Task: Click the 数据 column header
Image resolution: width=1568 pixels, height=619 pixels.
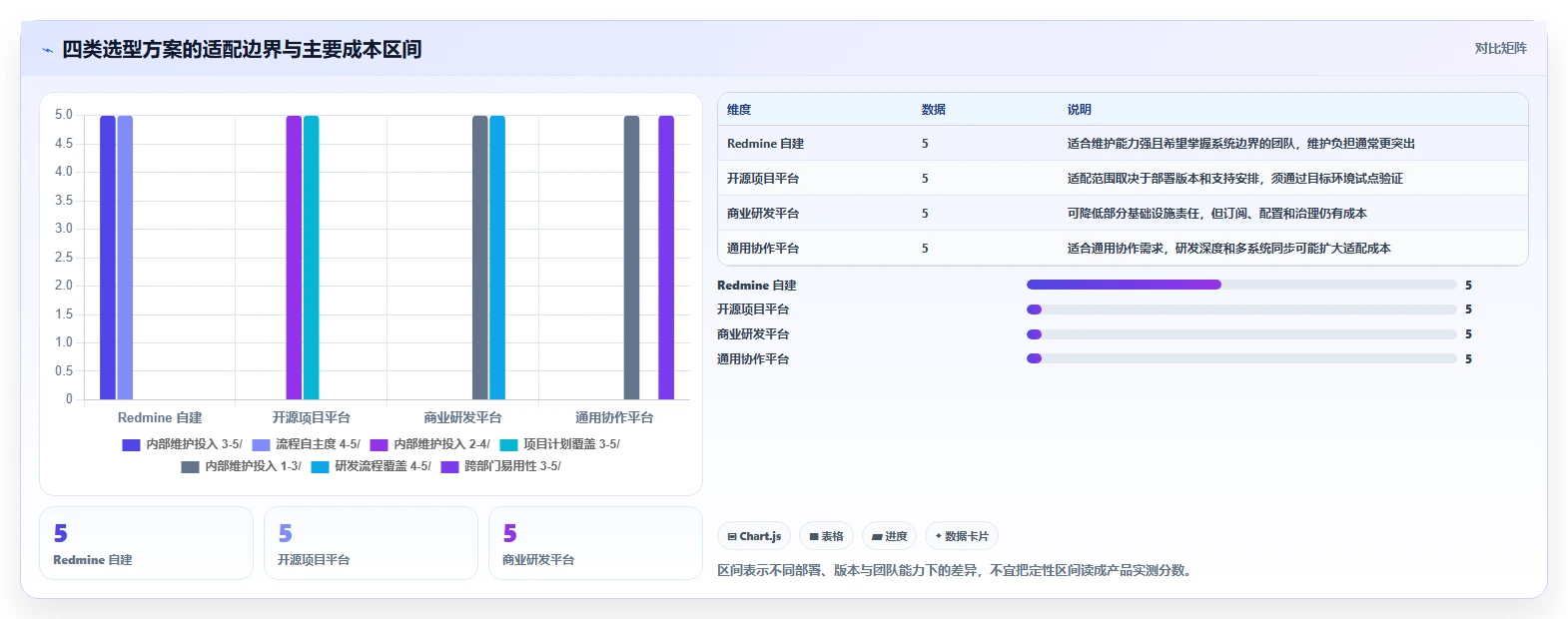Action: [x=934, y=110]
